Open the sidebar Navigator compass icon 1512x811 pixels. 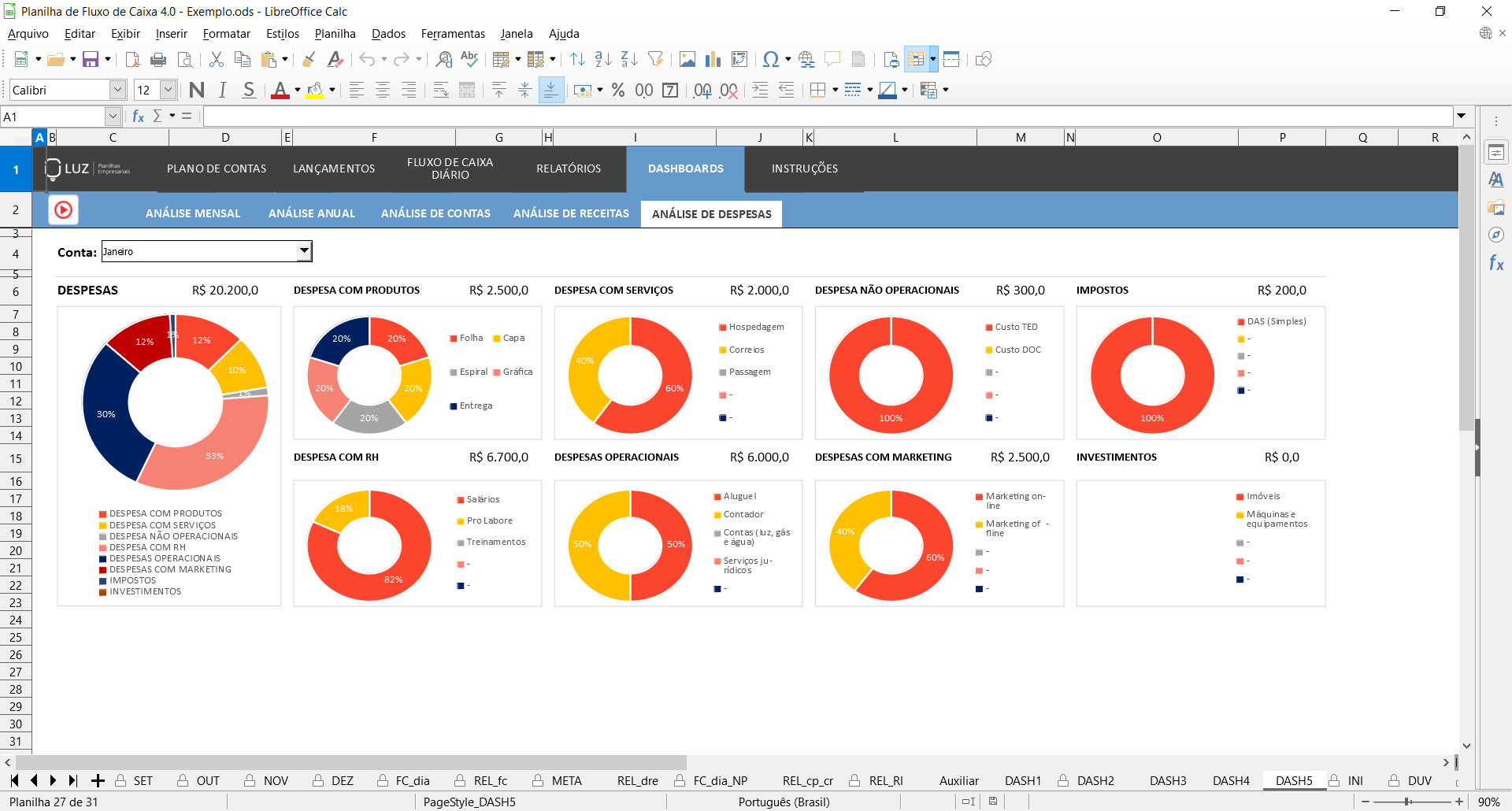(x=1496, y=235)
